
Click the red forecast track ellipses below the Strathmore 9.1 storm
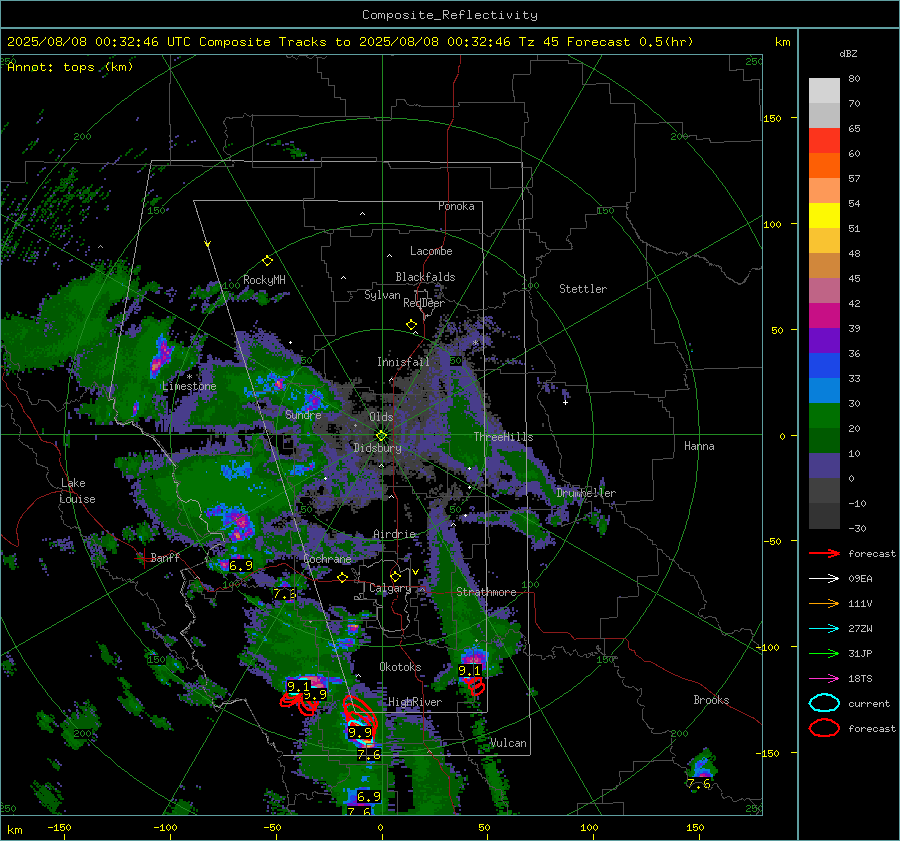click(475, 685)
